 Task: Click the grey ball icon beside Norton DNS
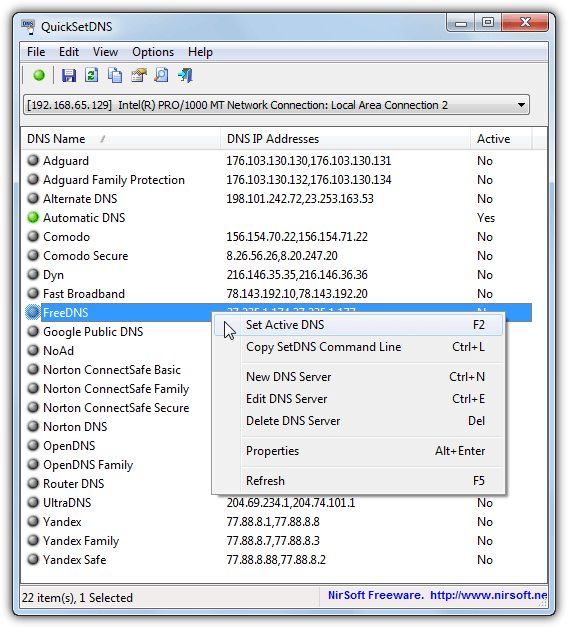[33, 426]
